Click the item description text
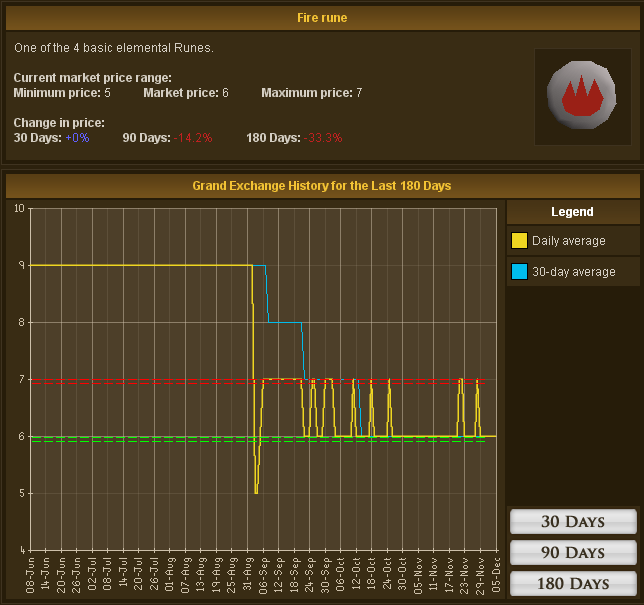644x605 pixels. pos(114,48)
